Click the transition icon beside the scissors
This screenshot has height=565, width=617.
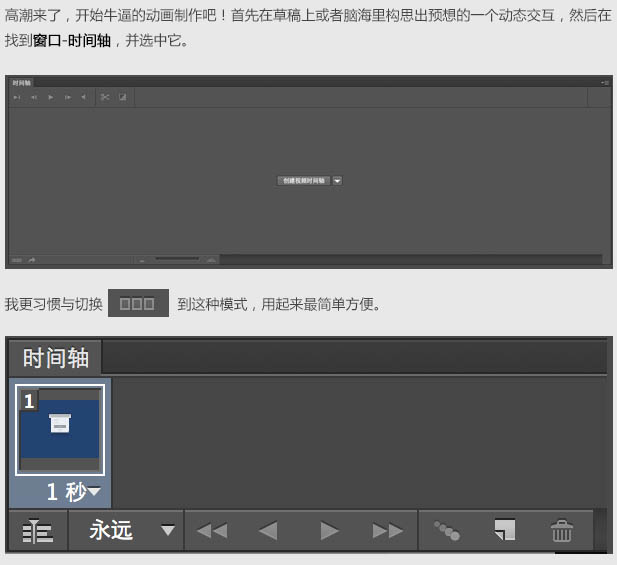pos(123,97)
